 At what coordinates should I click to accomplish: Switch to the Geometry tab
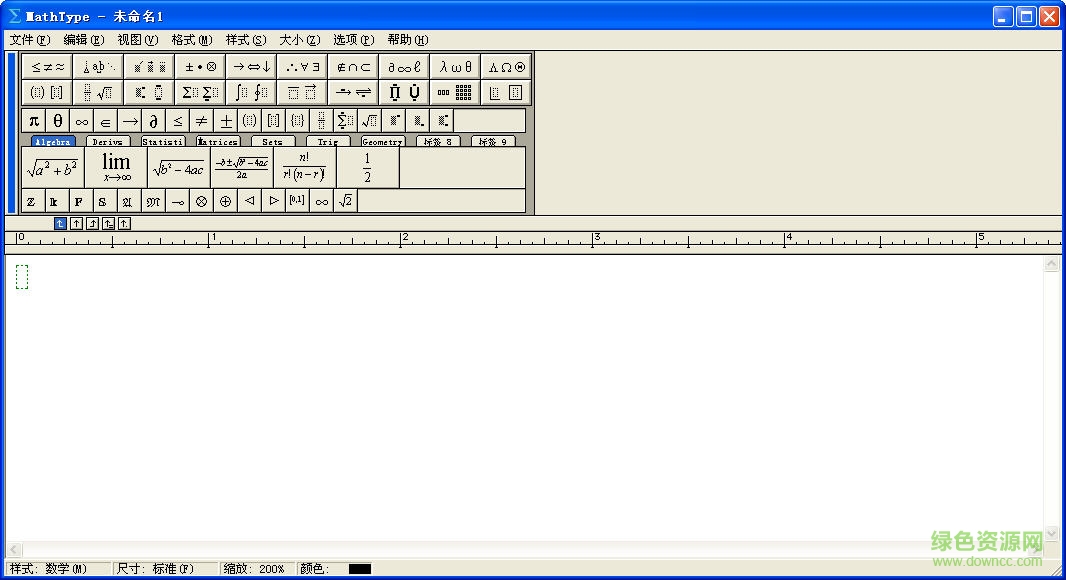pos(383,141)
